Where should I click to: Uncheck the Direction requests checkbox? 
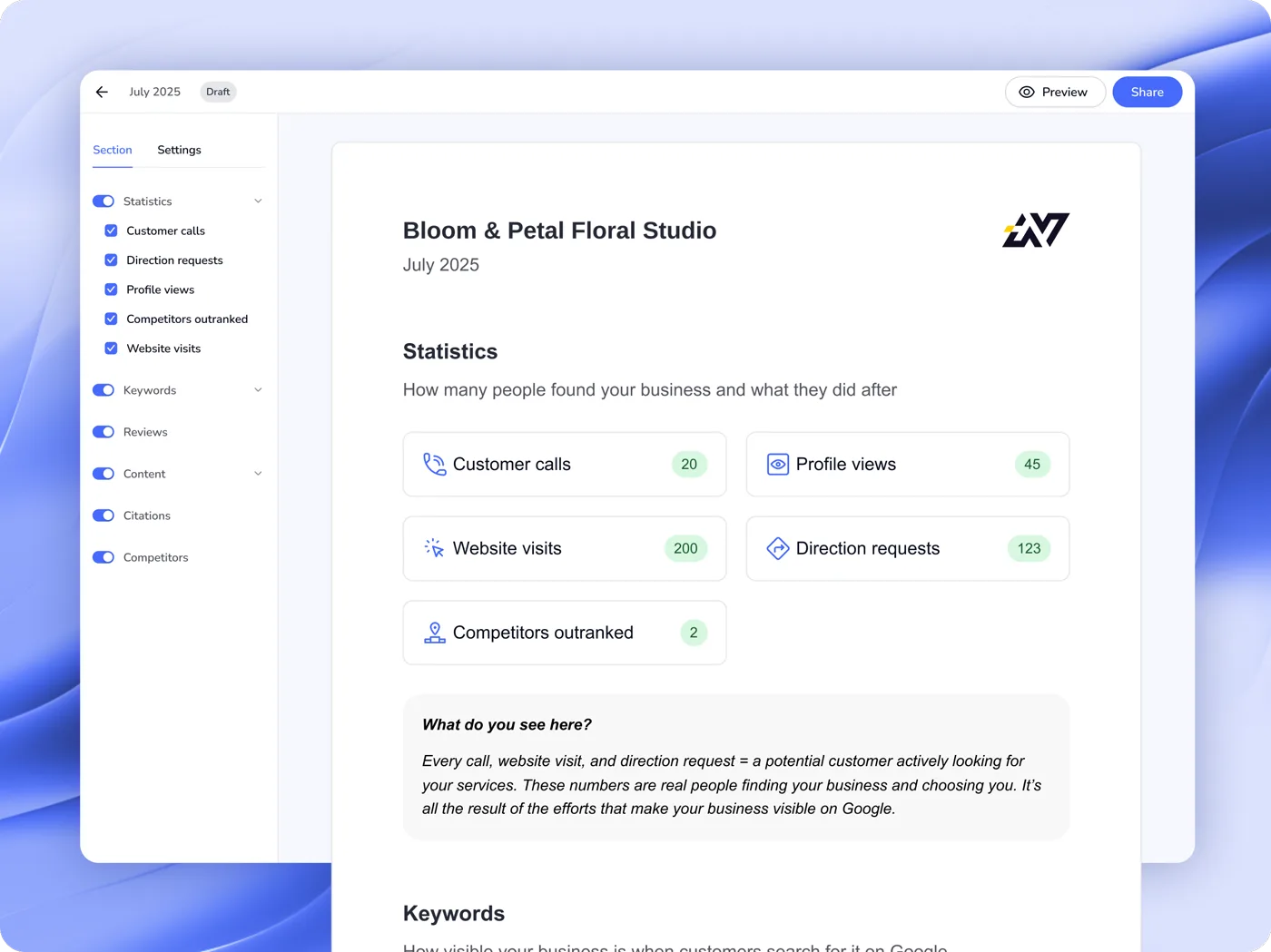coord(111,260)
